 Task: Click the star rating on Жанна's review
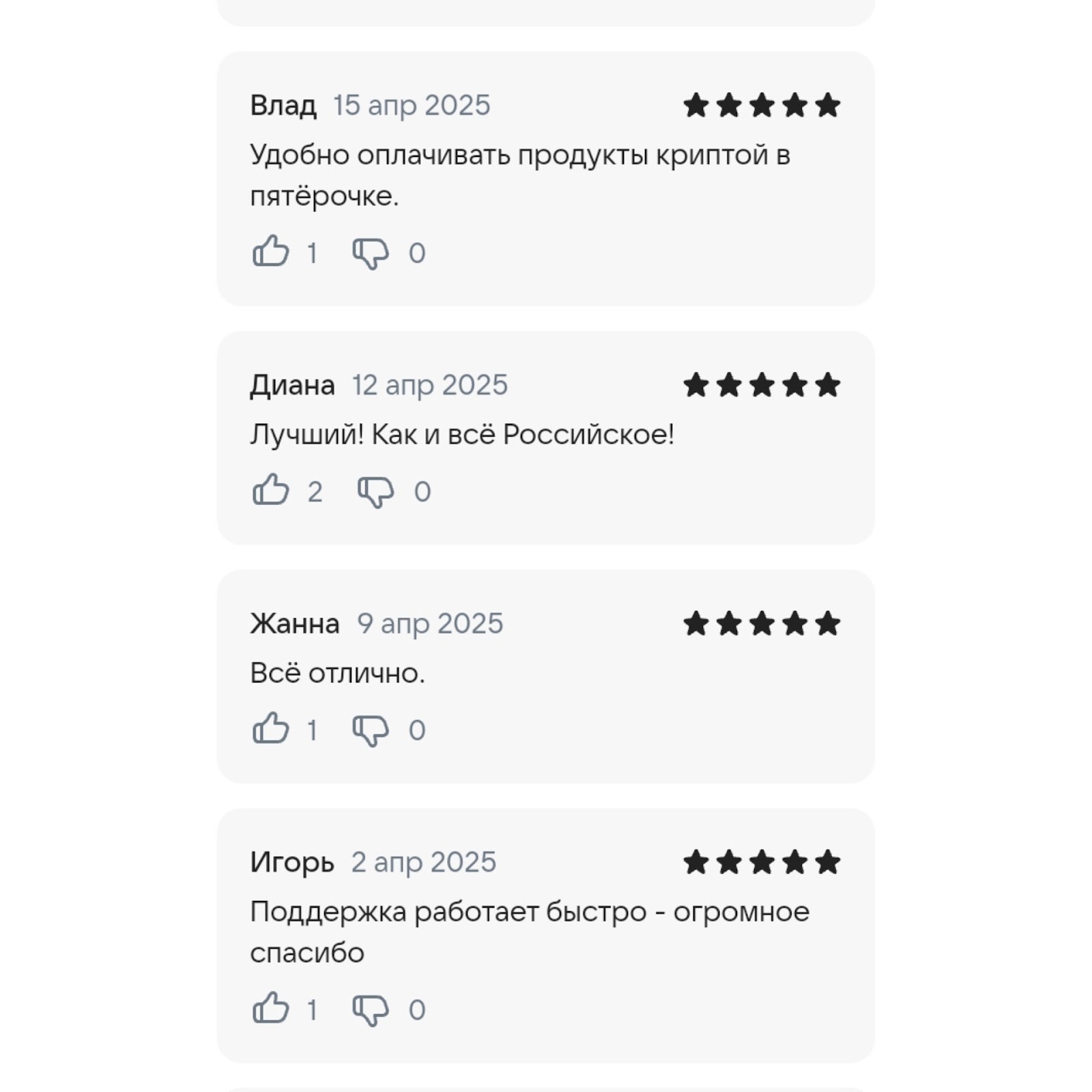(762, 623)
